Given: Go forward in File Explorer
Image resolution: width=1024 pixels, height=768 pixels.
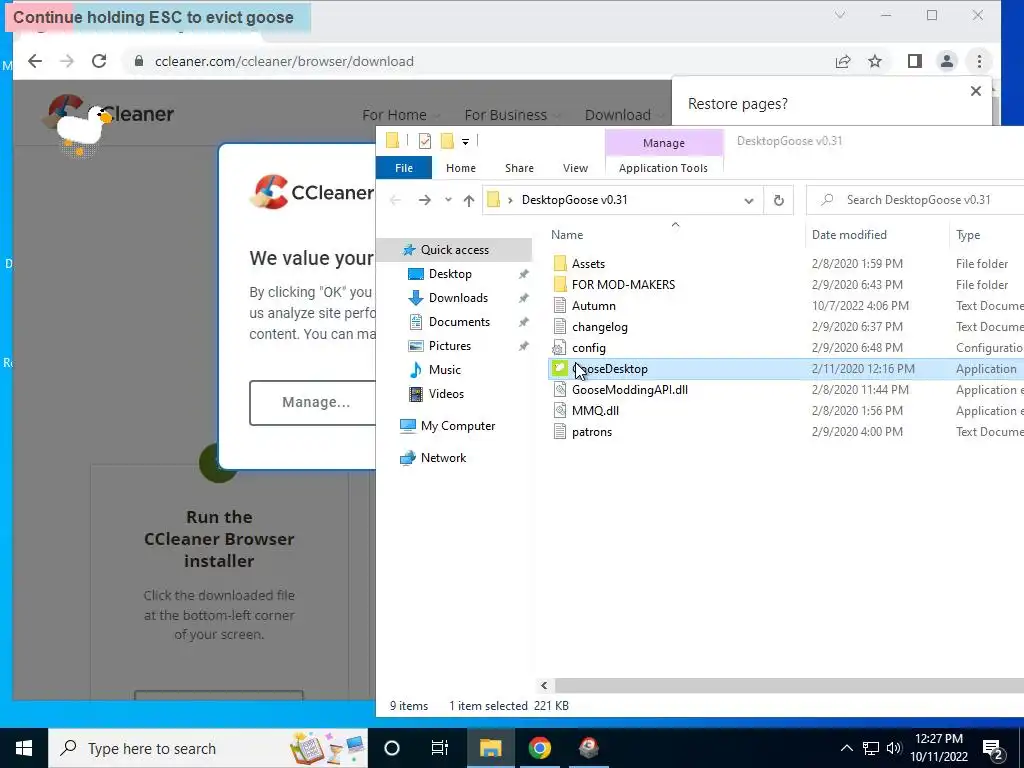Looking at the screenshot, I should pyautogui.click(x=424, y=200).
